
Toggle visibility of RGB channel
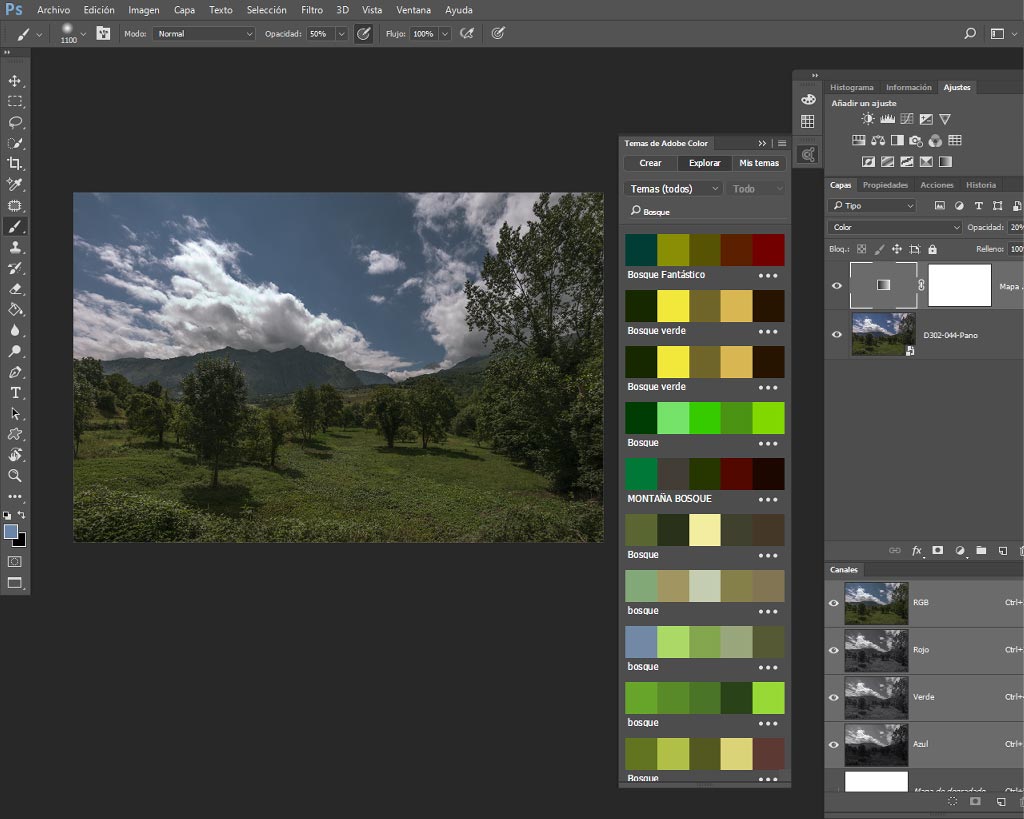click(834, 603)
